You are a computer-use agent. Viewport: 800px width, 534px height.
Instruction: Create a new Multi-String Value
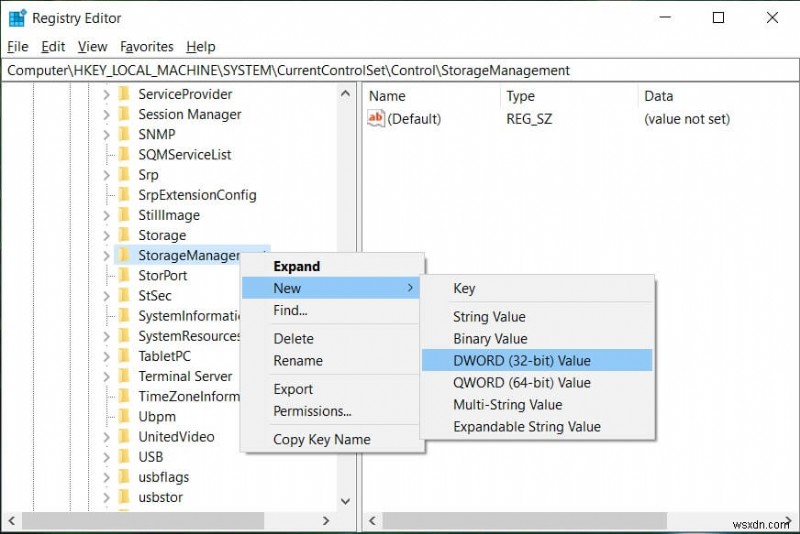point(537,404)
